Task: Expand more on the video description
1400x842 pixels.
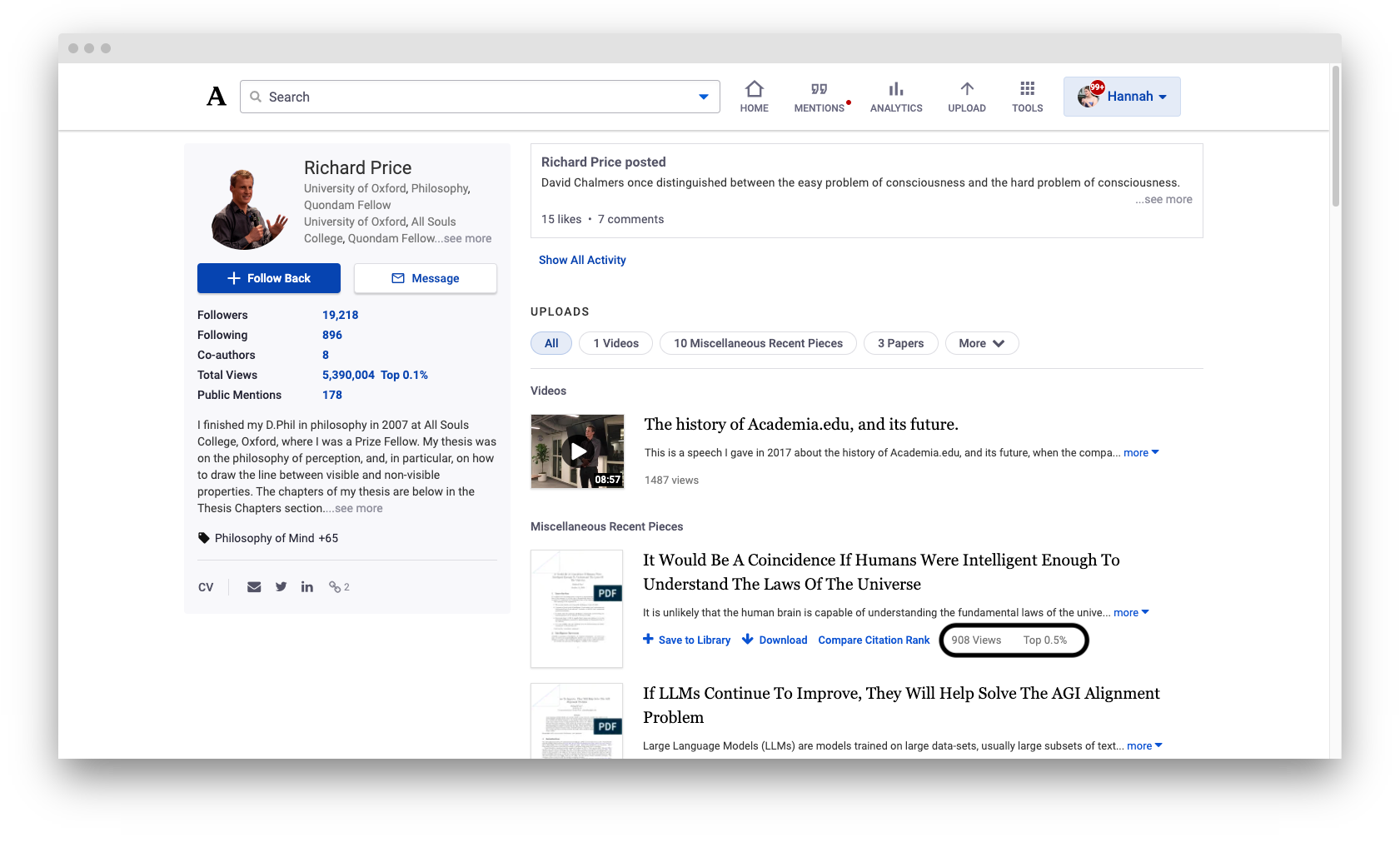Action: point(1141,453)
